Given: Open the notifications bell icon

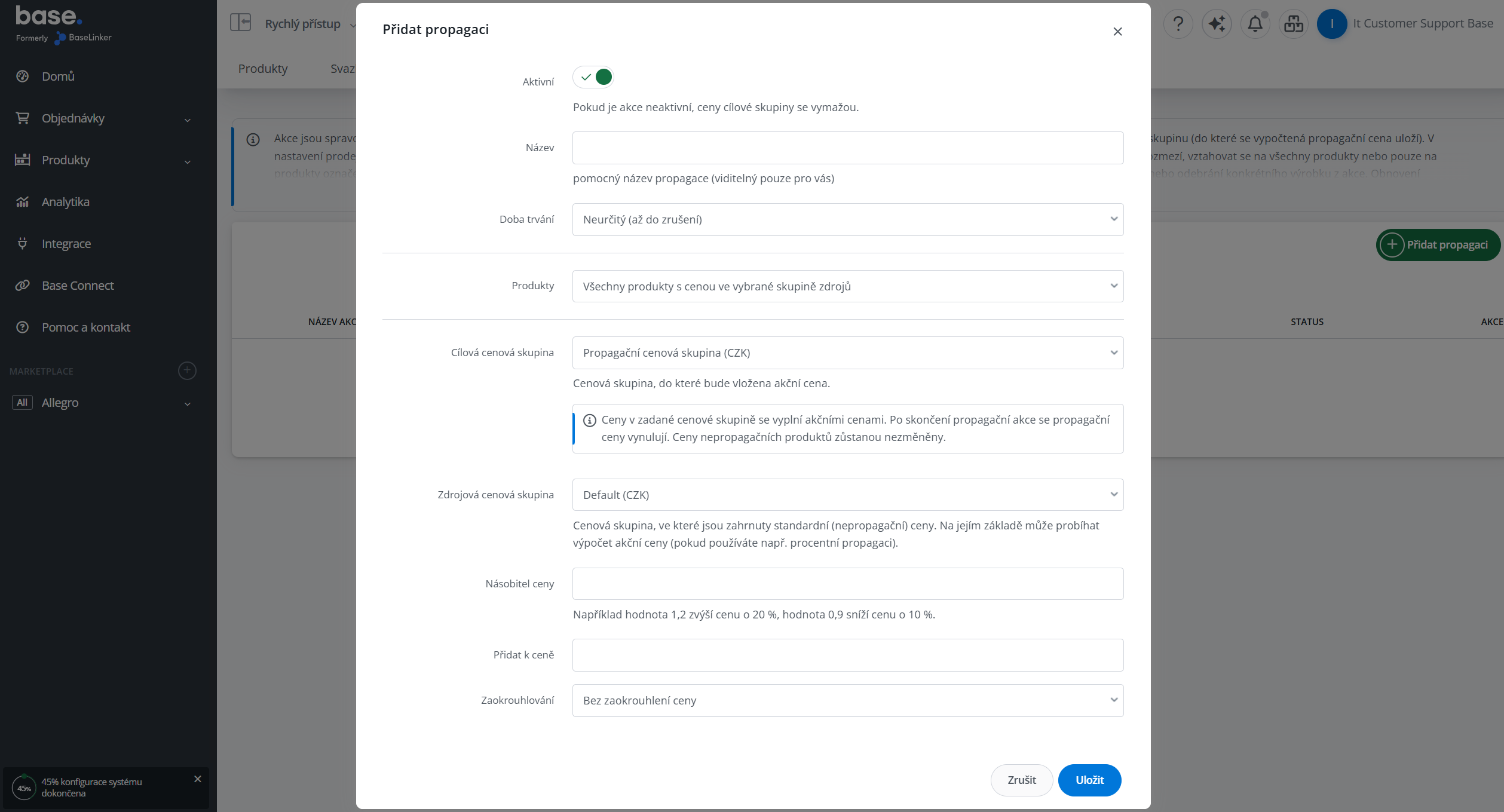Looking at the screenshot, I should [x=1255, y=24].
